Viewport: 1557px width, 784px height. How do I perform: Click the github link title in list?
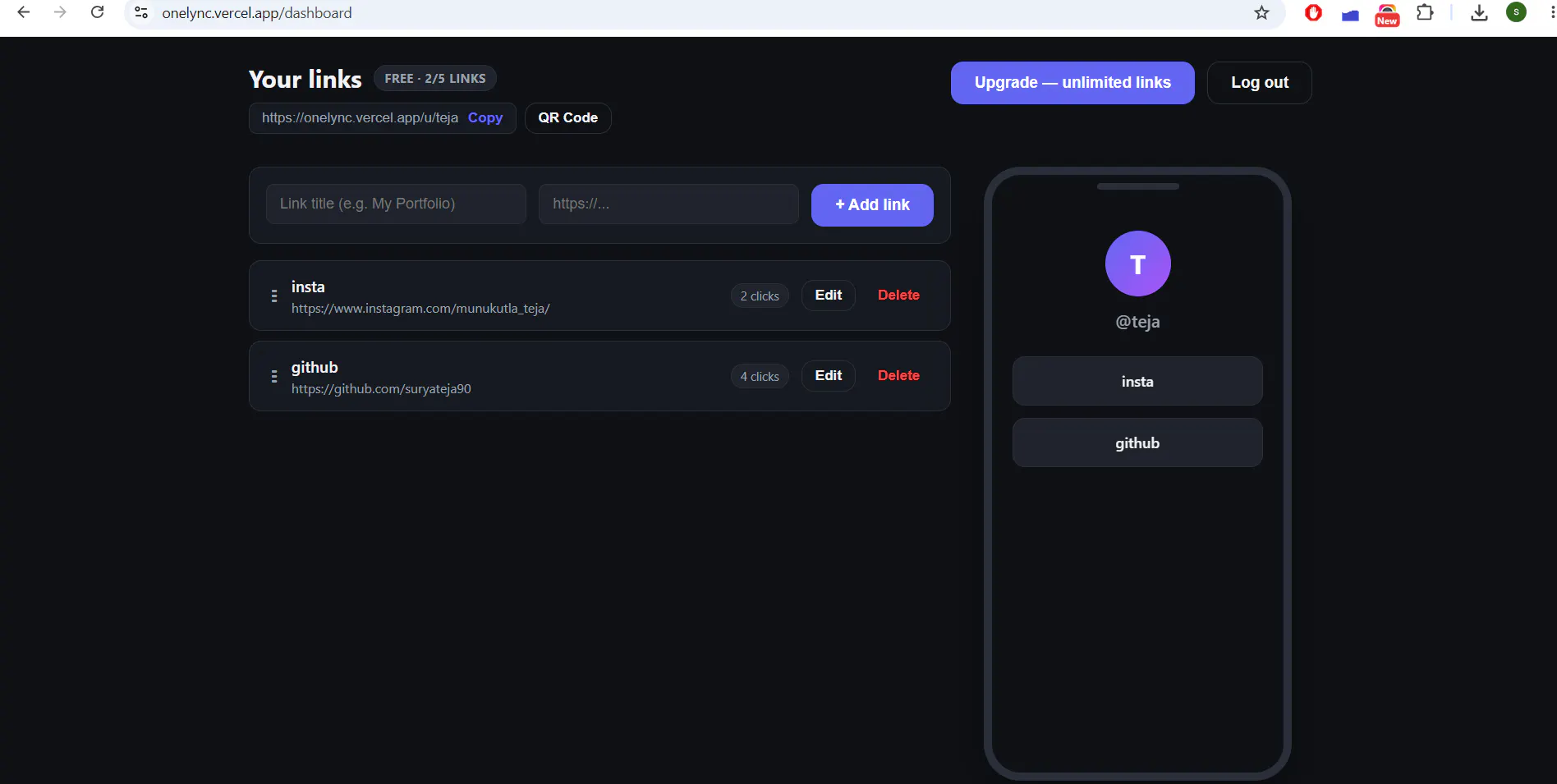point(315,367)
